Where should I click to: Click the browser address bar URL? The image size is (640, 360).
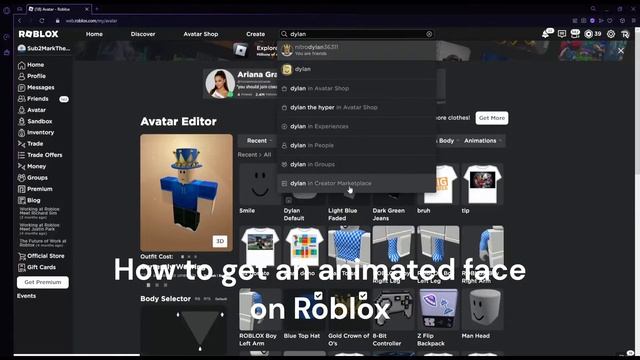(x=91, y=20)
